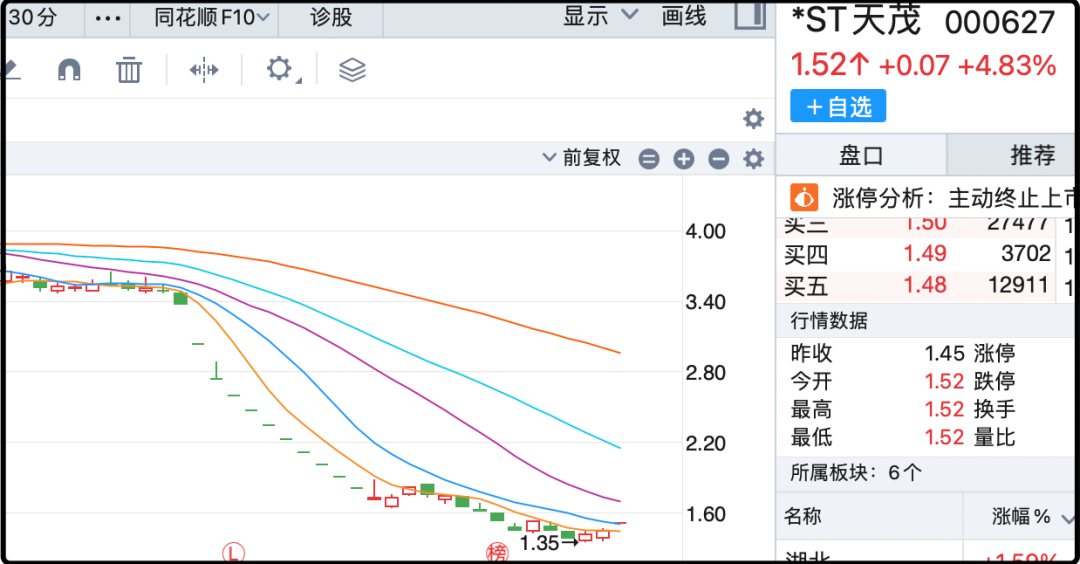Click the red L marker on chart
The height and width of the screenshot is (564, 1080).
click(233, 552)
